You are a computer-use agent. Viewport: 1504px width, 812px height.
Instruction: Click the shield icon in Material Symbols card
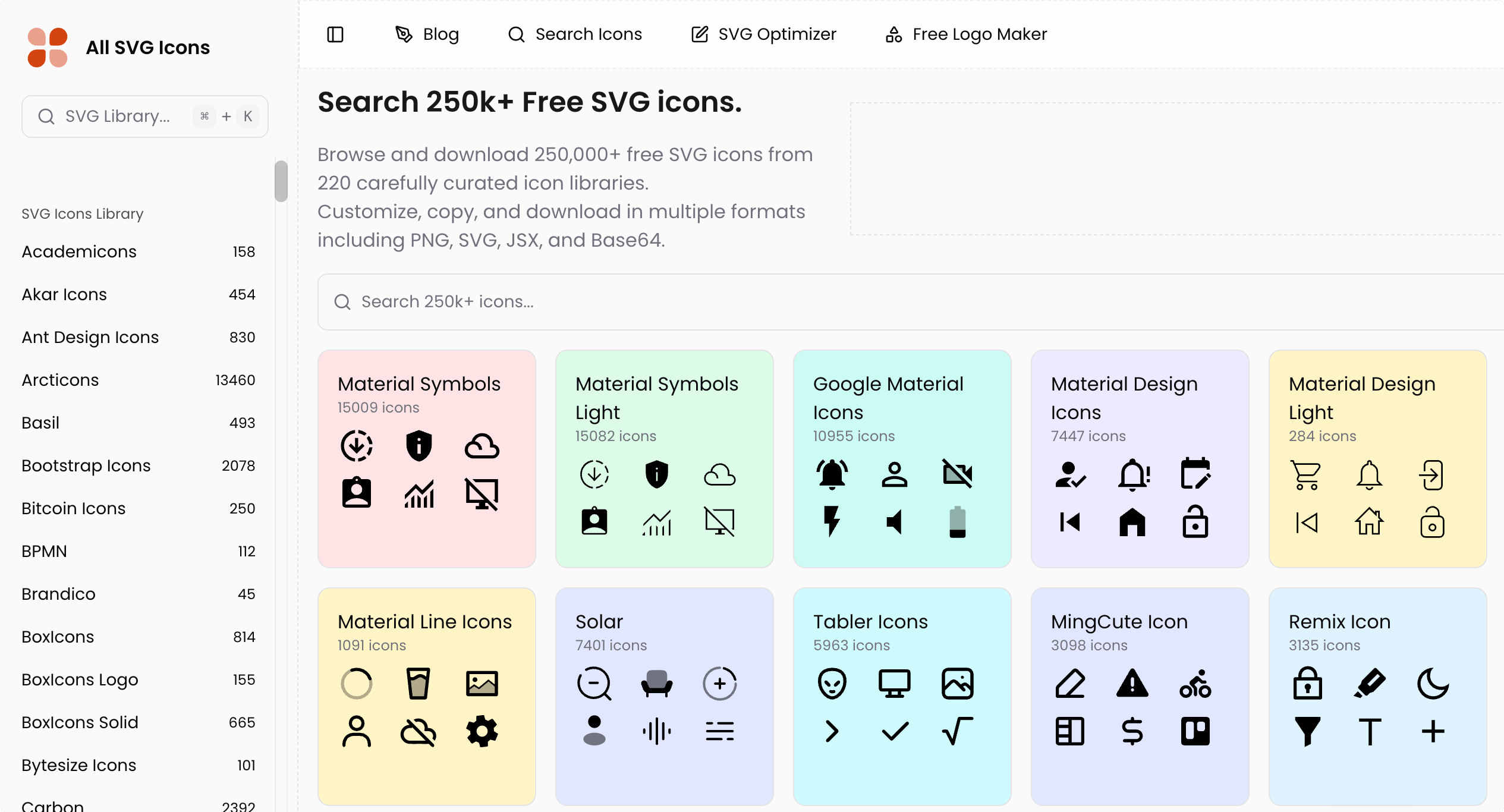coord(419,446)
